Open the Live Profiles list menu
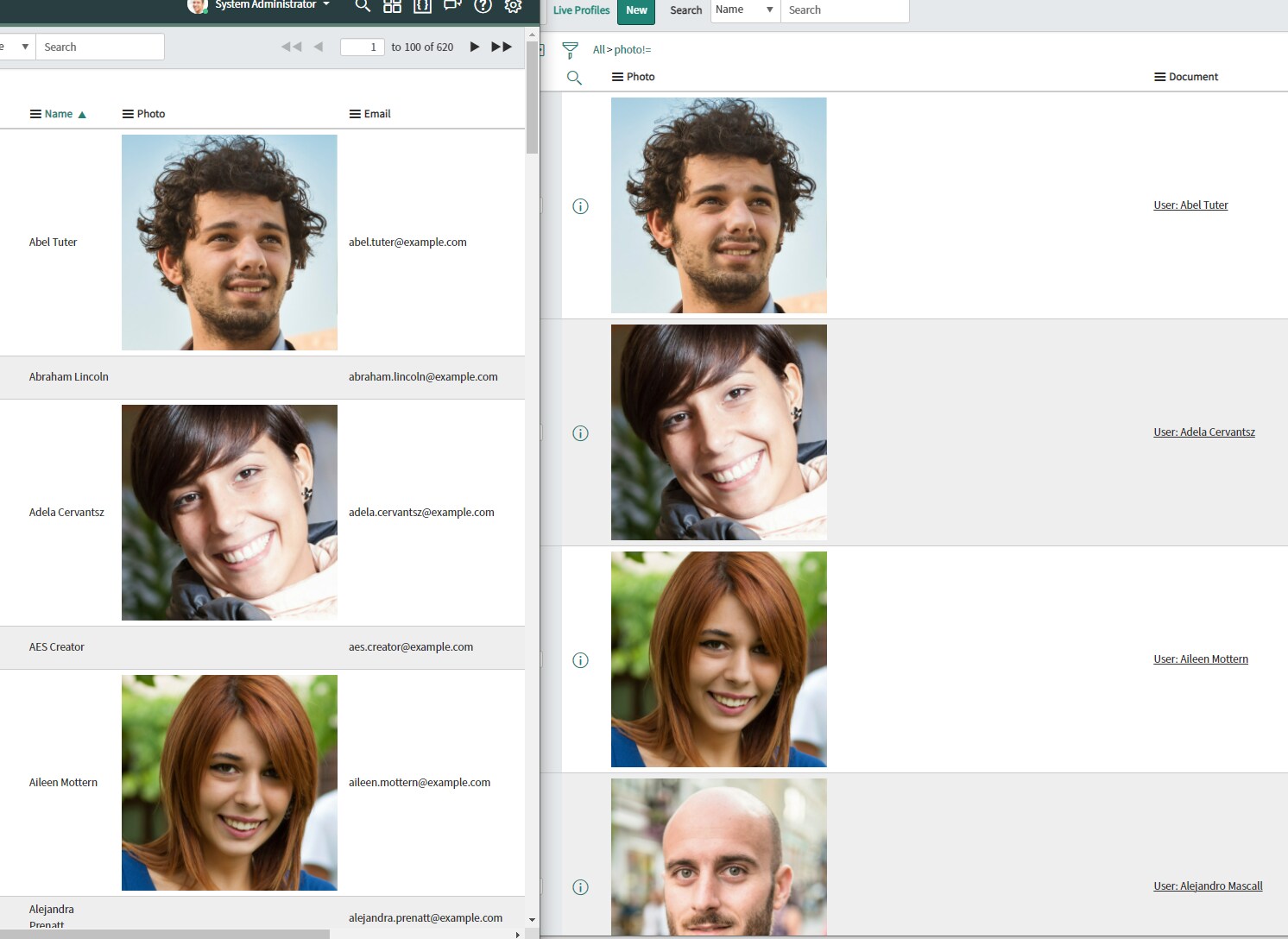Viewport: 1288px width, 939px height. (581, 10)
